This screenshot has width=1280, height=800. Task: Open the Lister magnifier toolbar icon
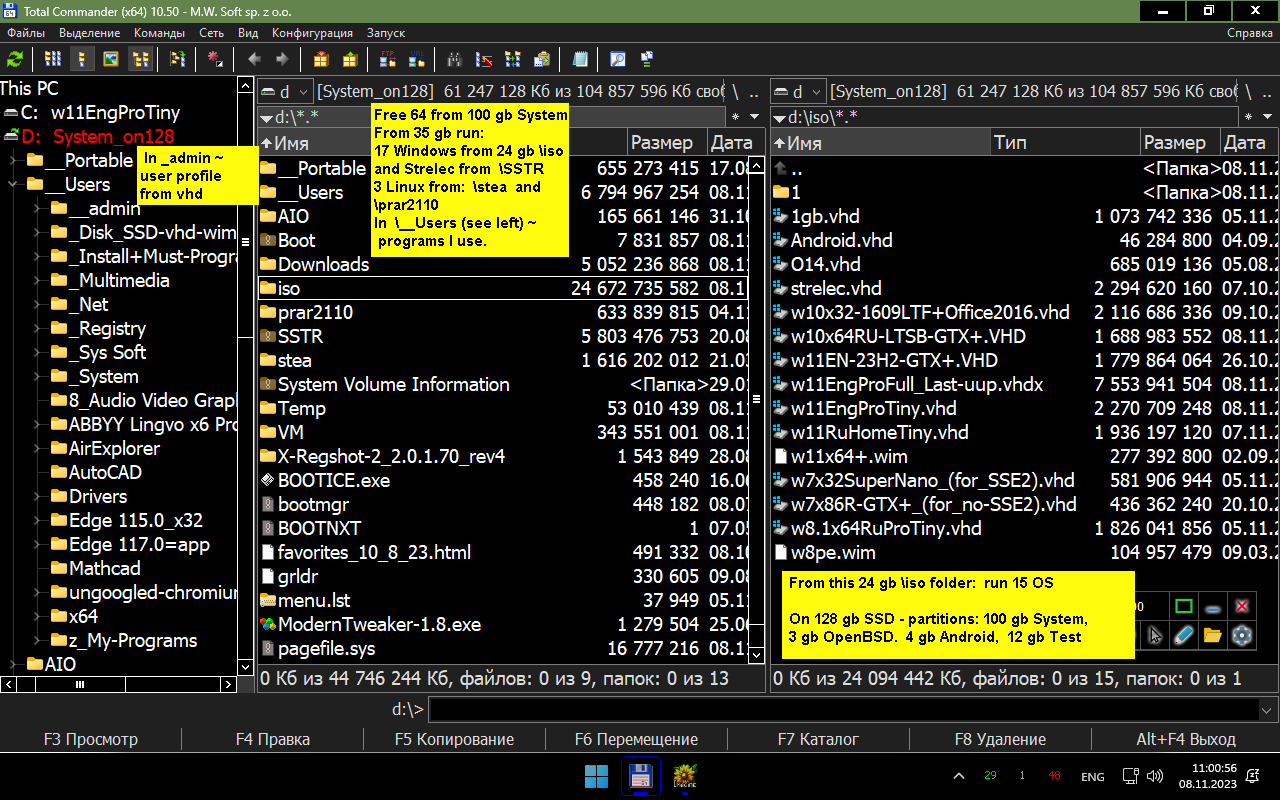(x=618, y=59)
